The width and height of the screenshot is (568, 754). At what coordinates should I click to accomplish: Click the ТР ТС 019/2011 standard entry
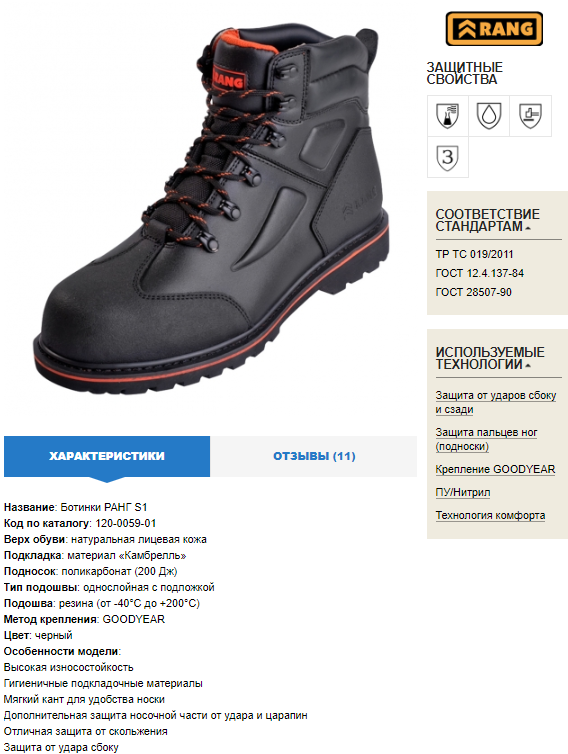[474, 254]
